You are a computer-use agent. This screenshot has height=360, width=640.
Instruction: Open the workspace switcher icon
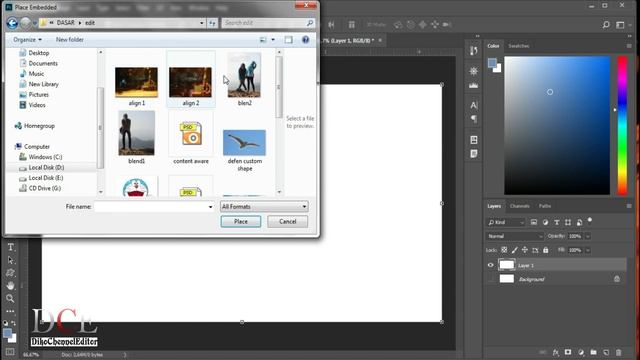tap(620, 25)
